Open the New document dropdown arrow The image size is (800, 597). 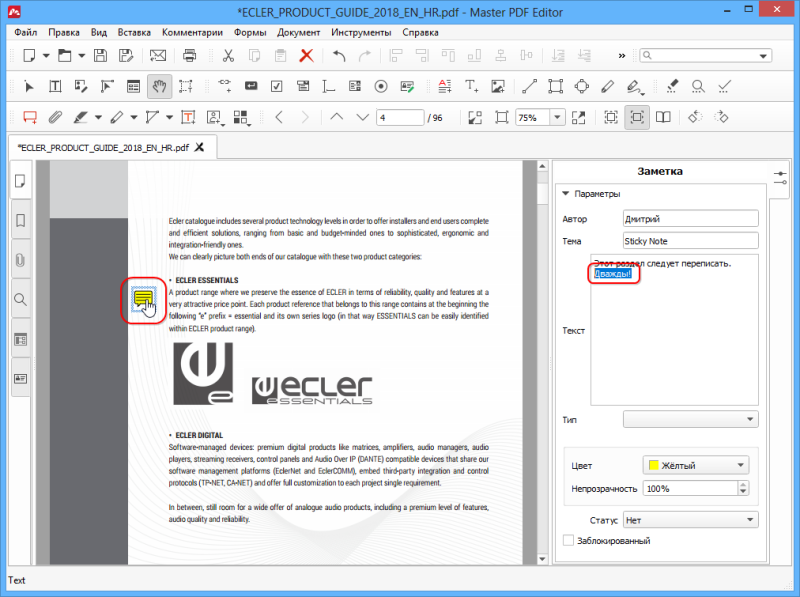tap(46, 56)
